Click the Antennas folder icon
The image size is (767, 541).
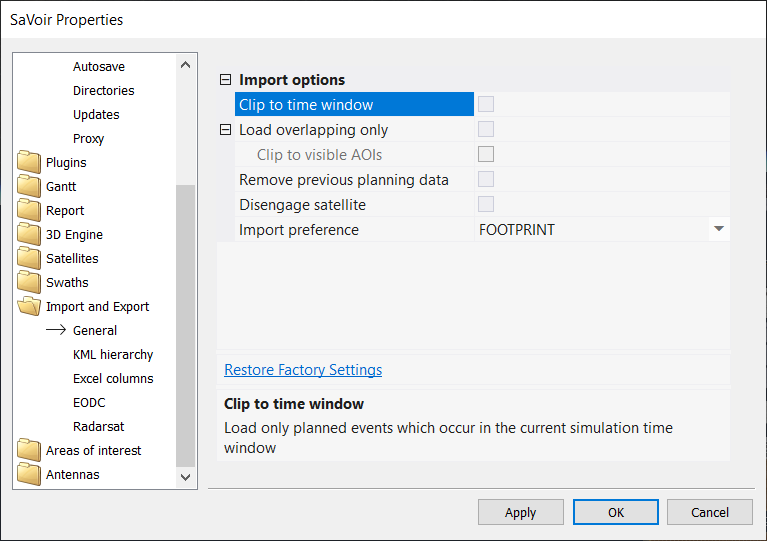click(x=29, y=475)
